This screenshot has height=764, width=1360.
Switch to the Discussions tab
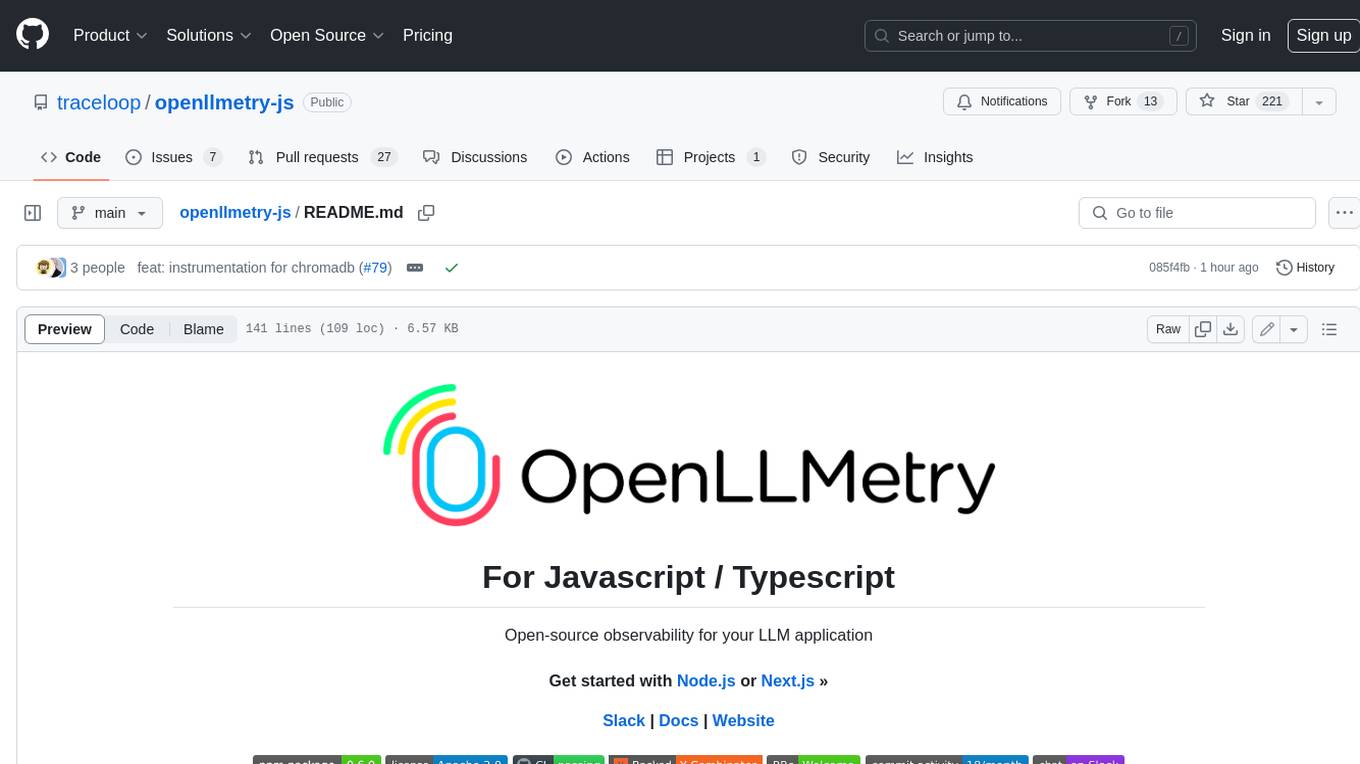click(475, 157)
